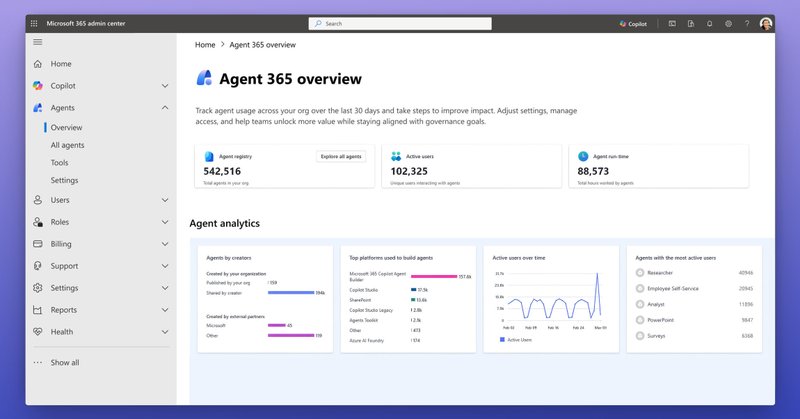Click the Agent registry card icon
Viewport: 800px width, 419px height.
click(x=209, y=157)
